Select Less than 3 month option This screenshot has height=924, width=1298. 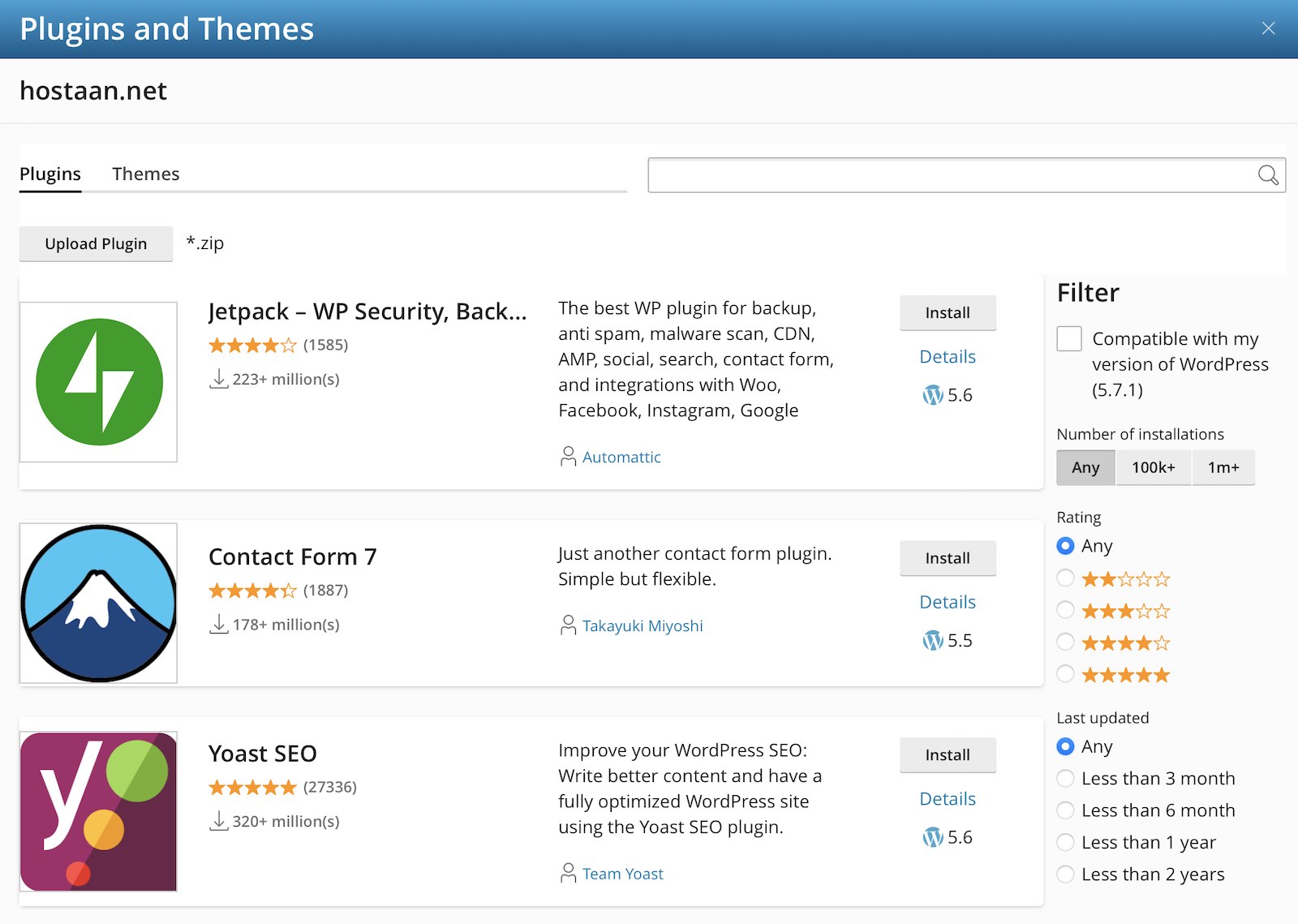coord(1065,778)
